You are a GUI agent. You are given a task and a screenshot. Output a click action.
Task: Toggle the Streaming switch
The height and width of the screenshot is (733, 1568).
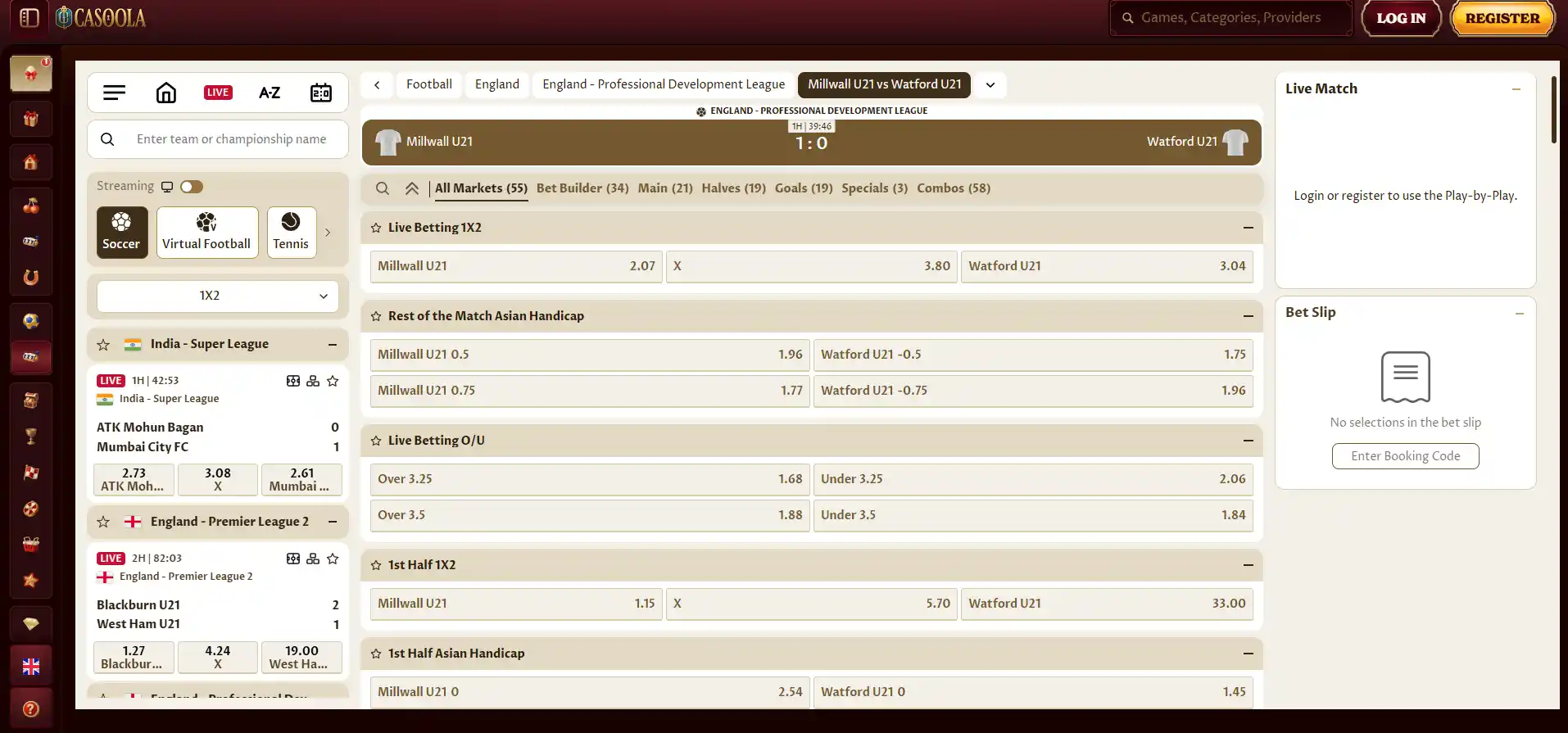(x=192, y=187)
